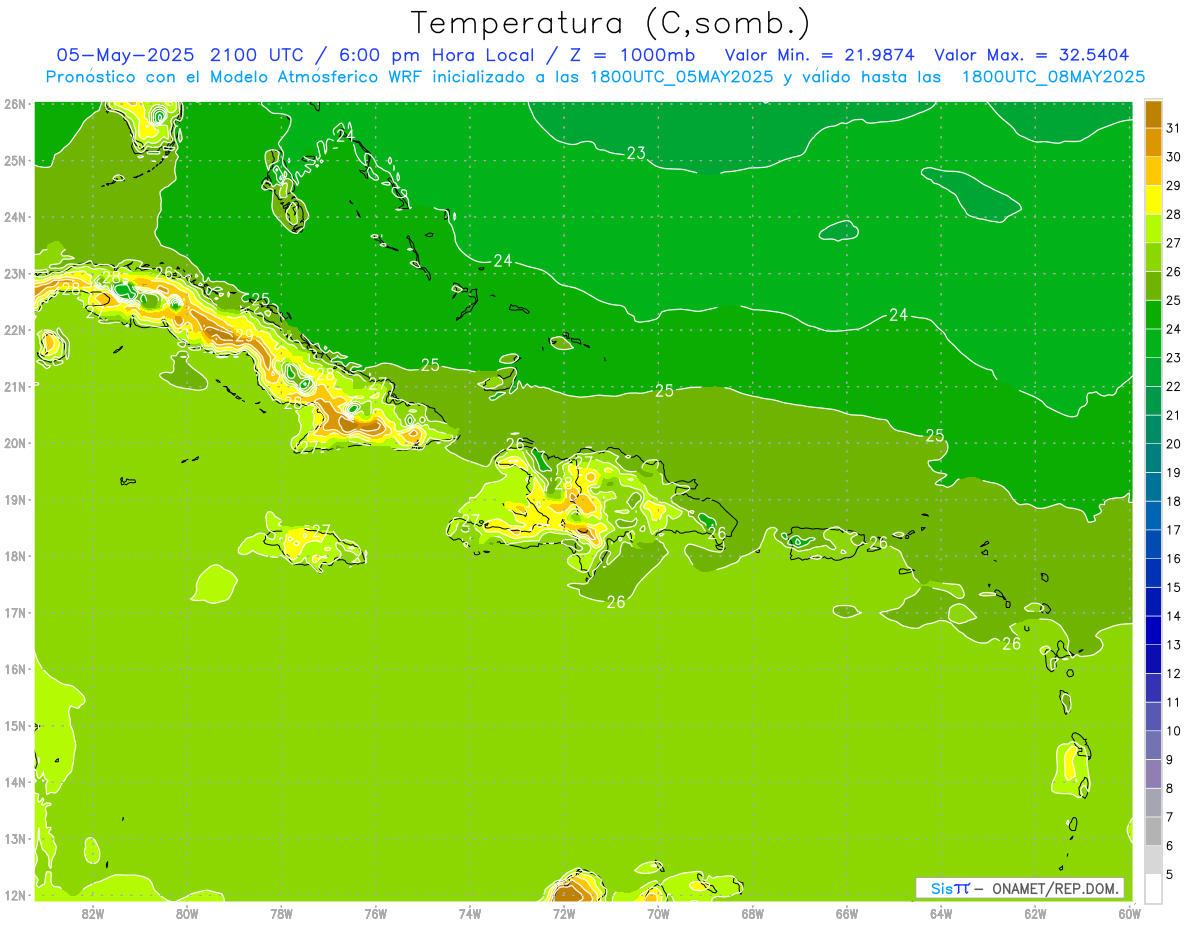
Task: Click the 'Temperatura (C,somb.)' map title
Action: point(611,22)
